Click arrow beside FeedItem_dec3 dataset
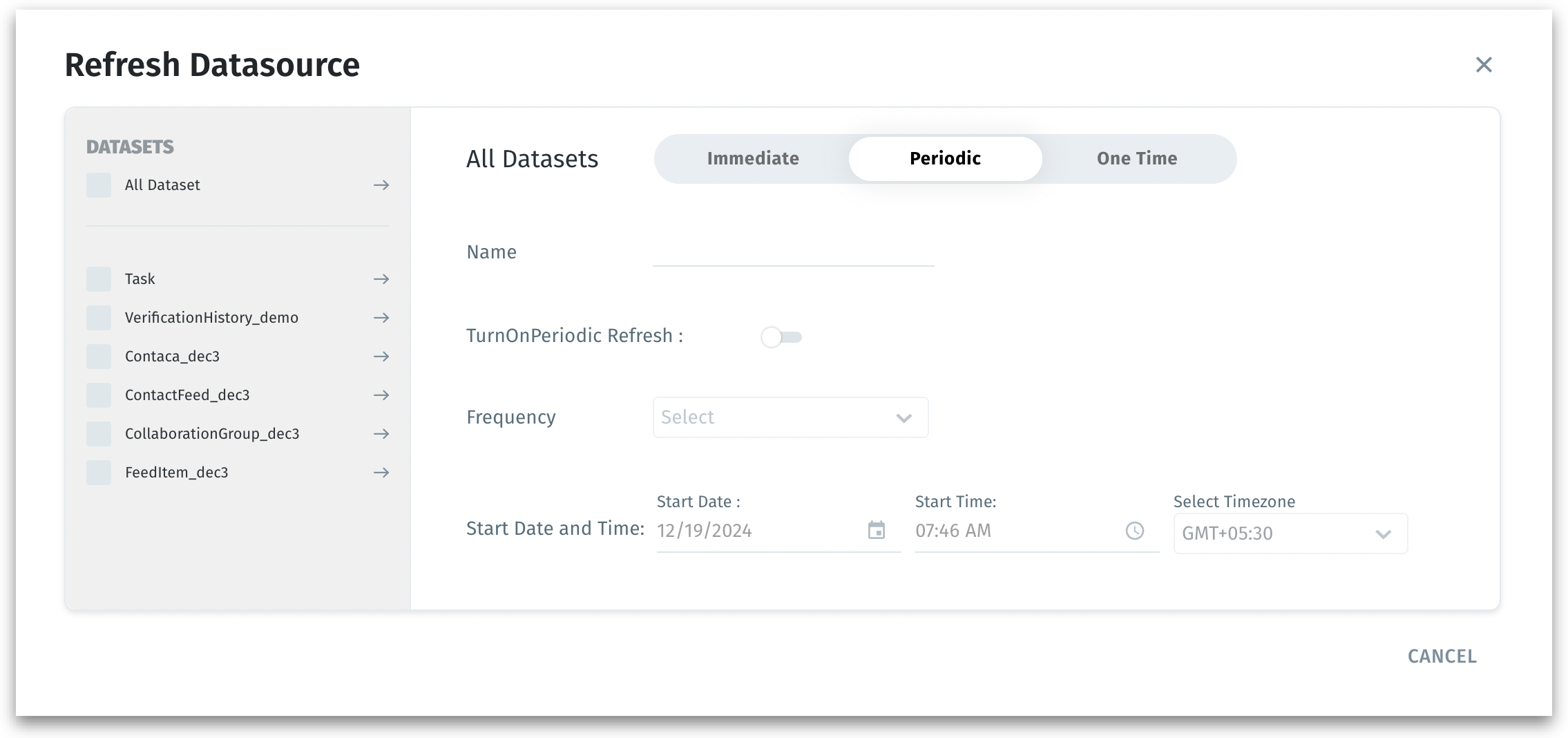 coord(381,473)
